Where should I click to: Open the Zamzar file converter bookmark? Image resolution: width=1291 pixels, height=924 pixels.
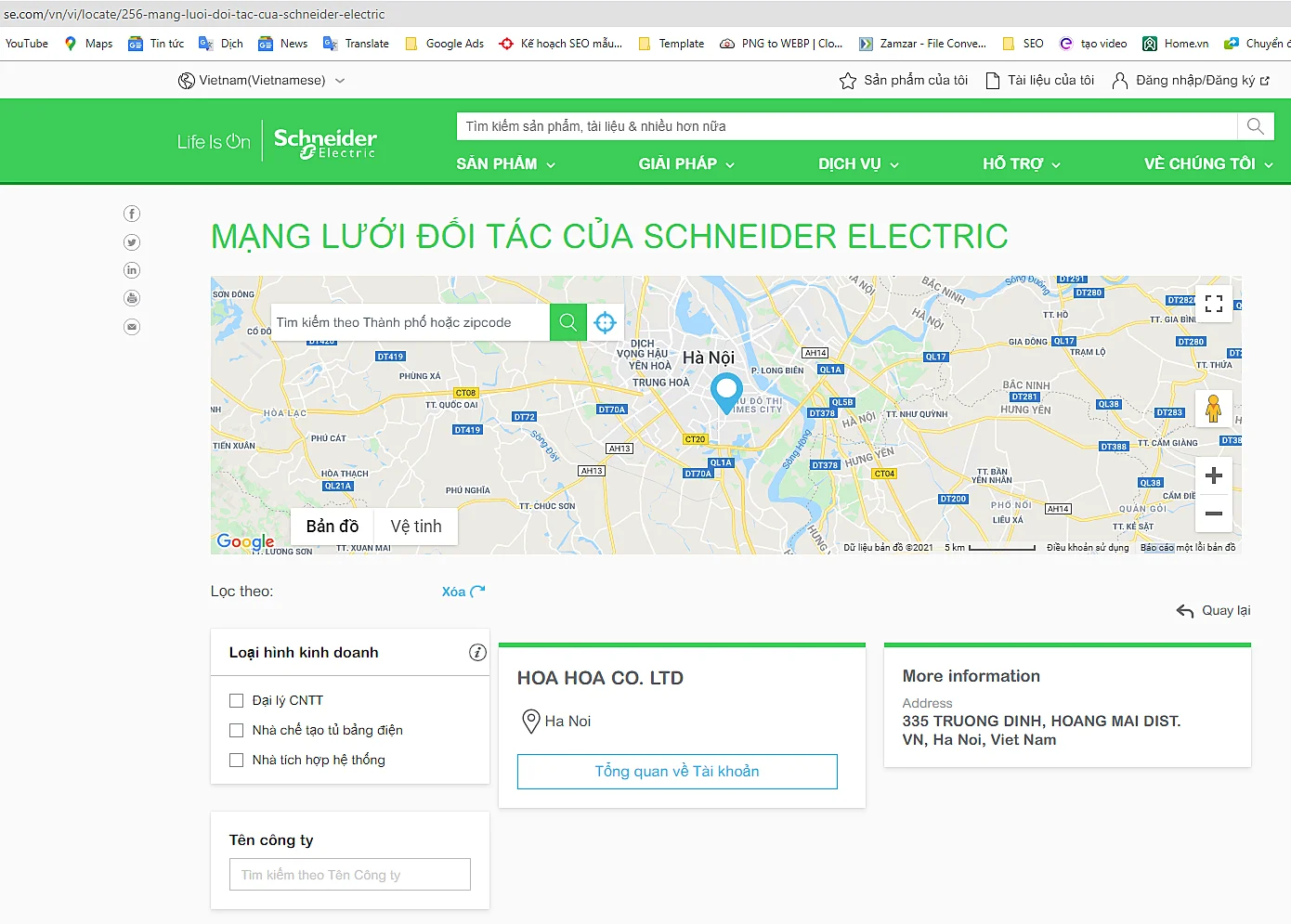click(923, 44)
